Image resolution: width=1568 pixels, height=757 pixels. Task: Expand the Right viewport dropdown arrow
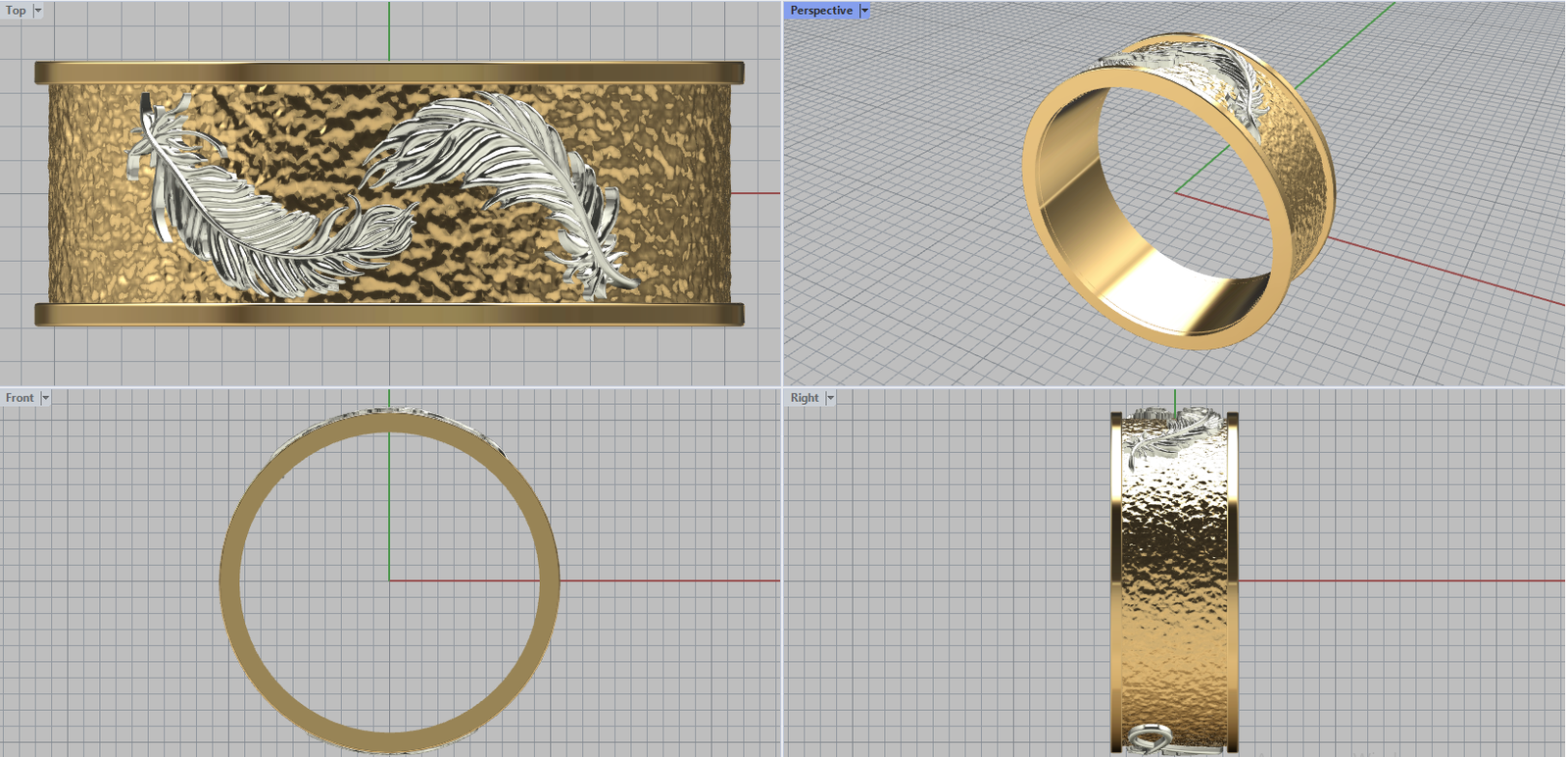pos(830,398)
